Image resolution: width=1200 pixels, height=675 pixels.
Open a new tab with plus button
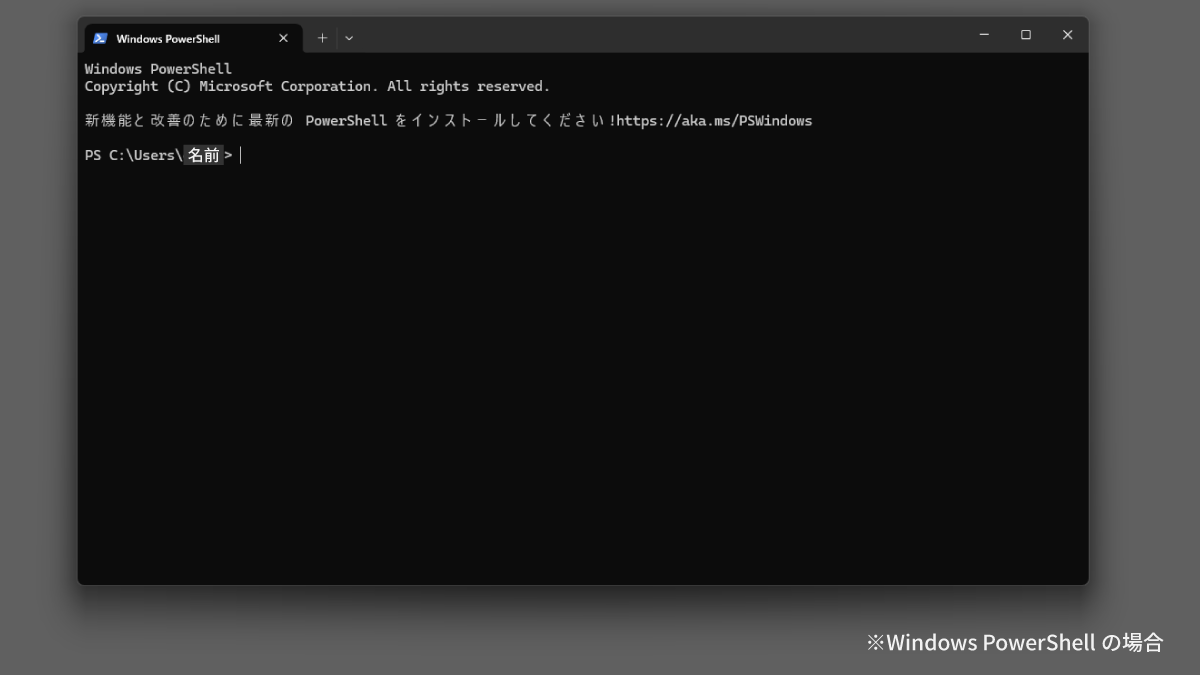(x=322, y=38)
